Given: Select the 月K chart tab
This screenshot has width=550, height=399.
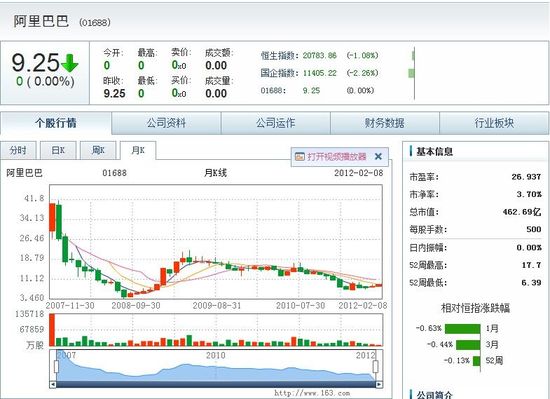Looking at the screenshot, I should [x=138, y=150].
